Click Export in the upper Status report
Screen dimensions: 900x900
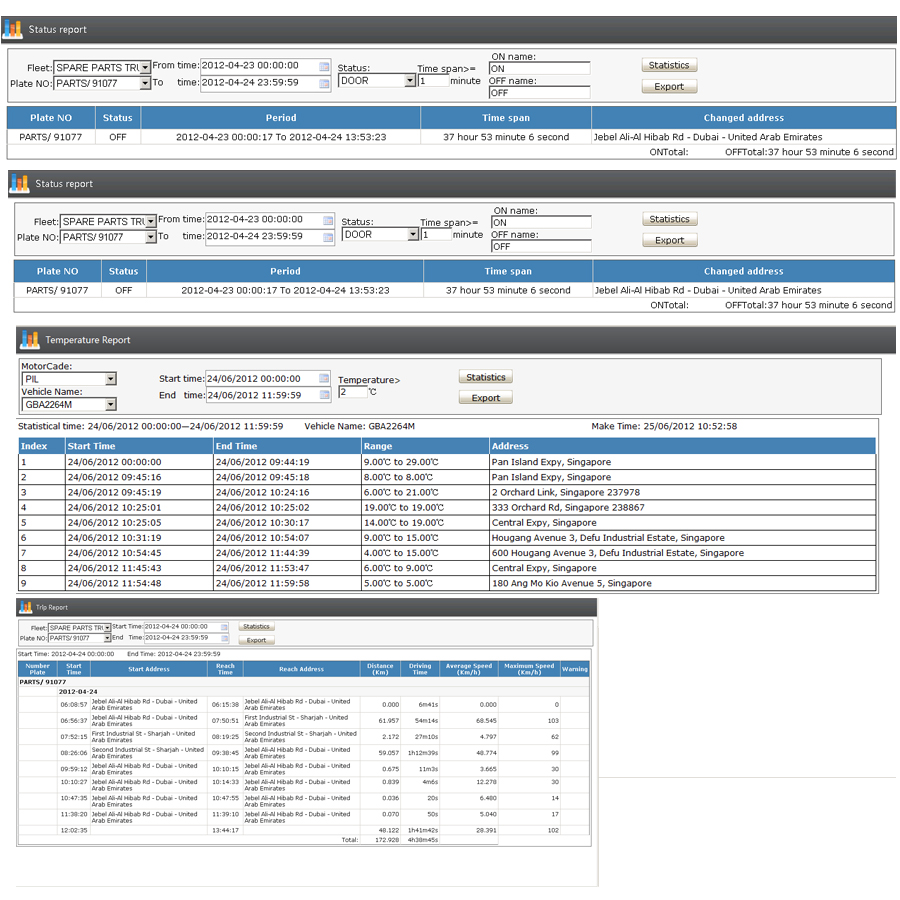pos(669,87)
